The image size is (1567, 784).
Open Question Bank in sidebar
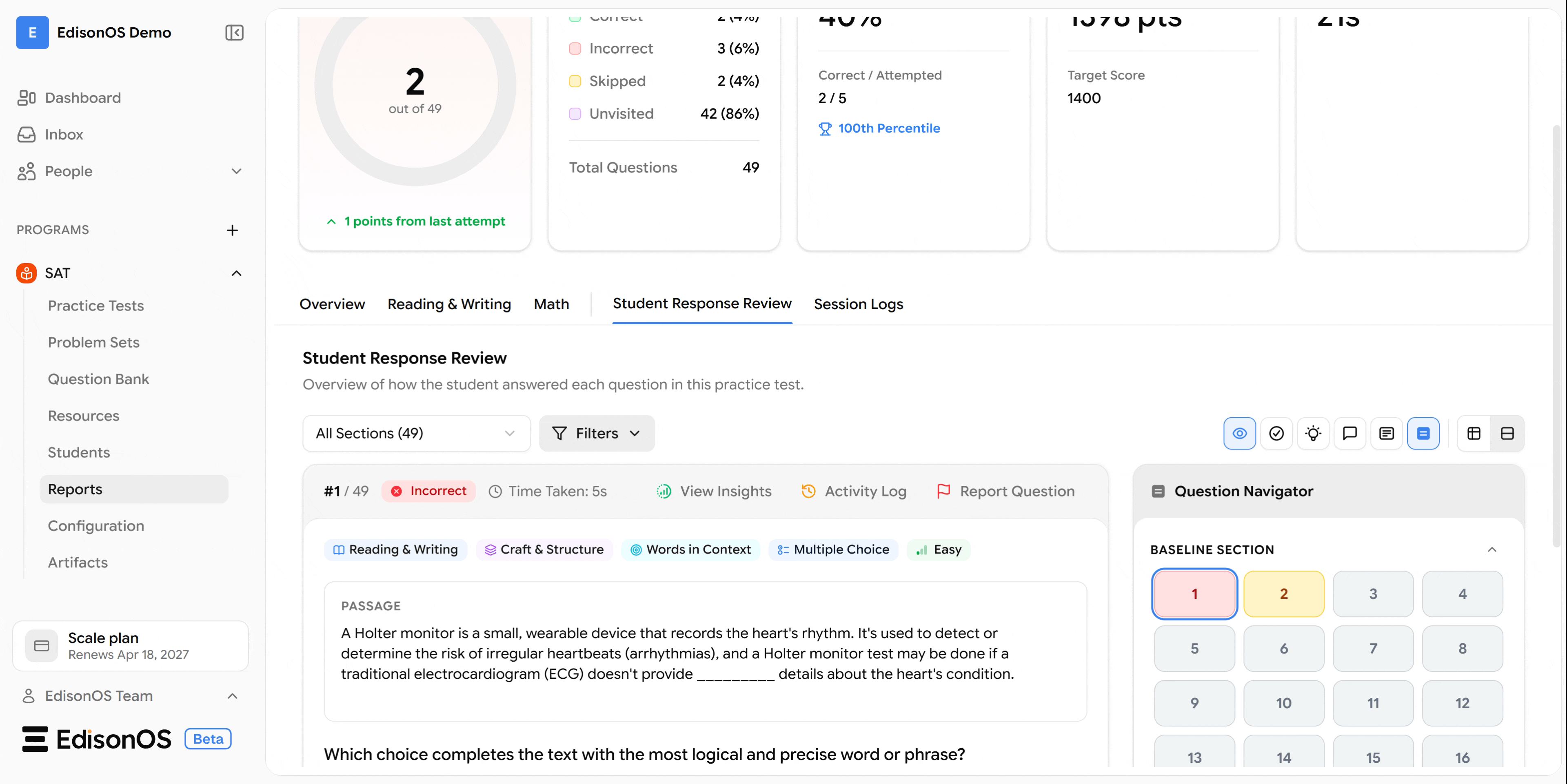tap(98, 379)
